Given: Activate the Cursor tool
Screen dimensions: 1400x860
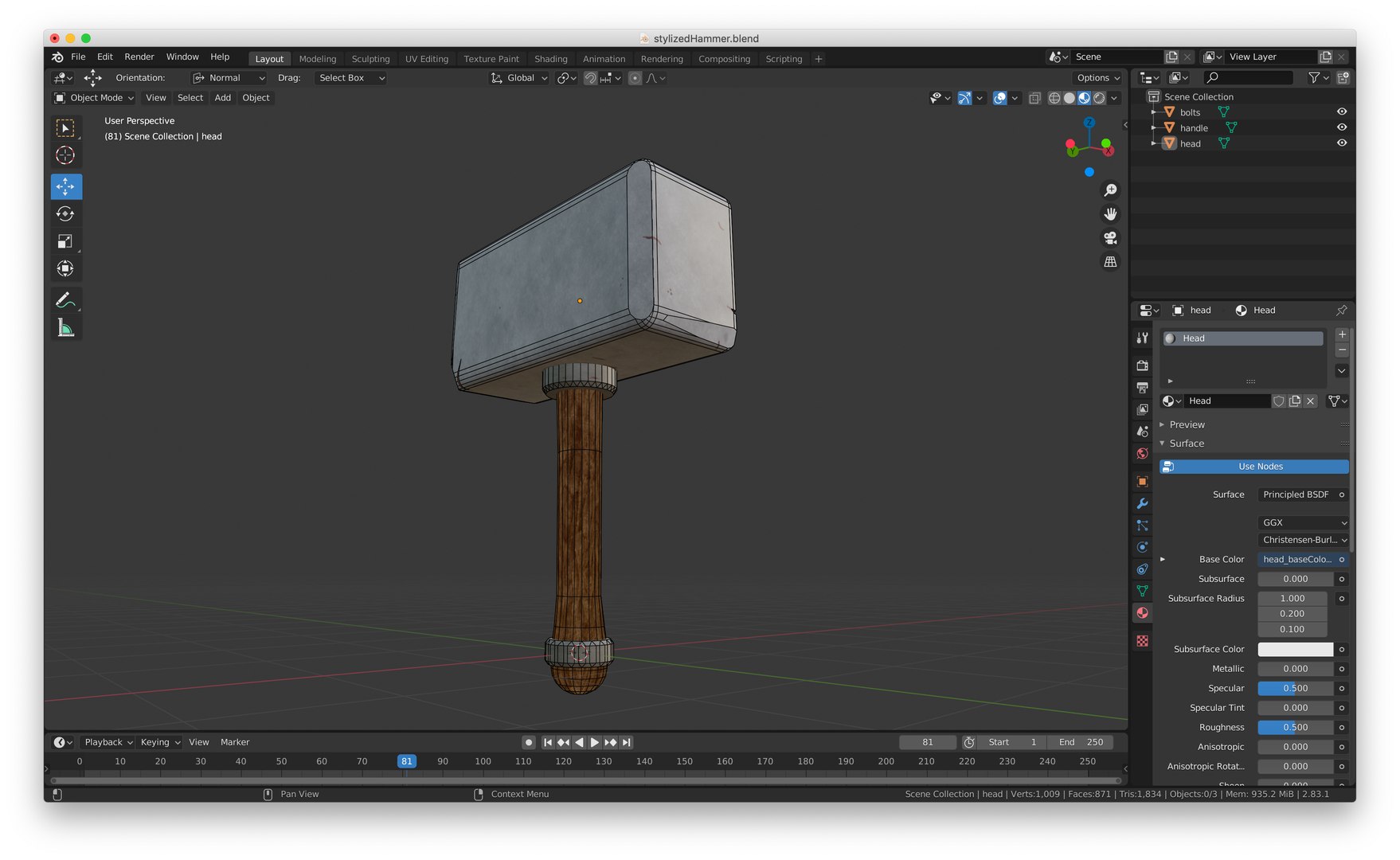Looking at the screenshot, I should 66,155.
